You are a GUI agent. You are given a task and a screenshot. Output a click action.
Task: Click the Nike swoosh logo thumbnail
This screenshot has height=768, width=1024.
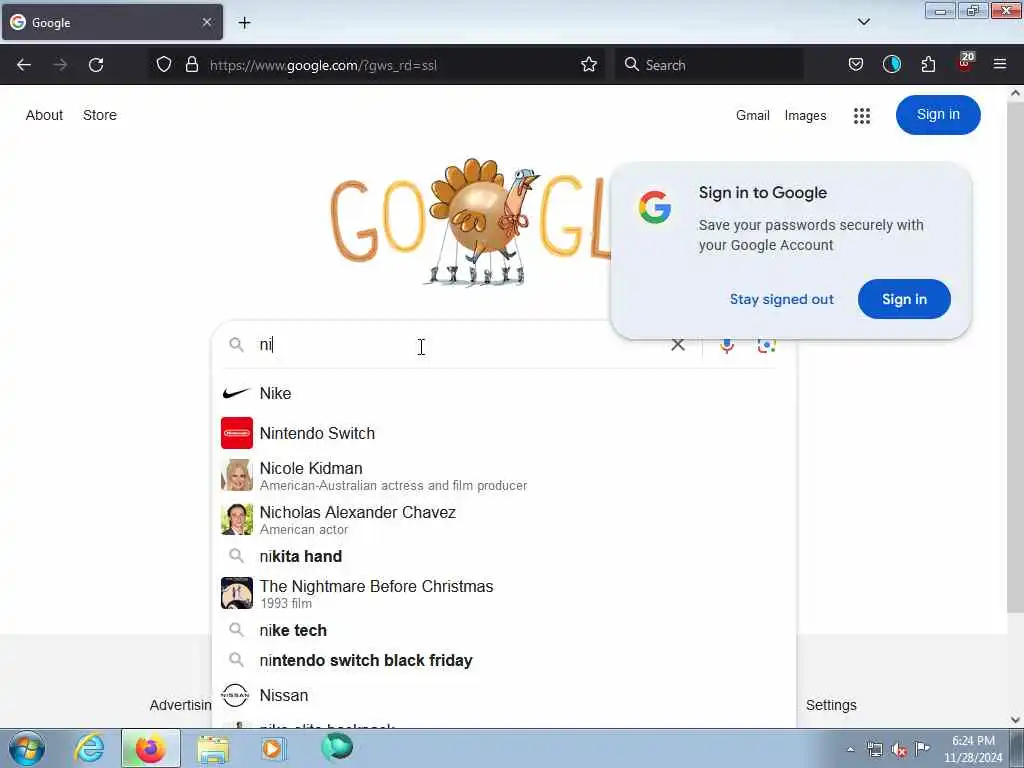[x=236, y=393]
